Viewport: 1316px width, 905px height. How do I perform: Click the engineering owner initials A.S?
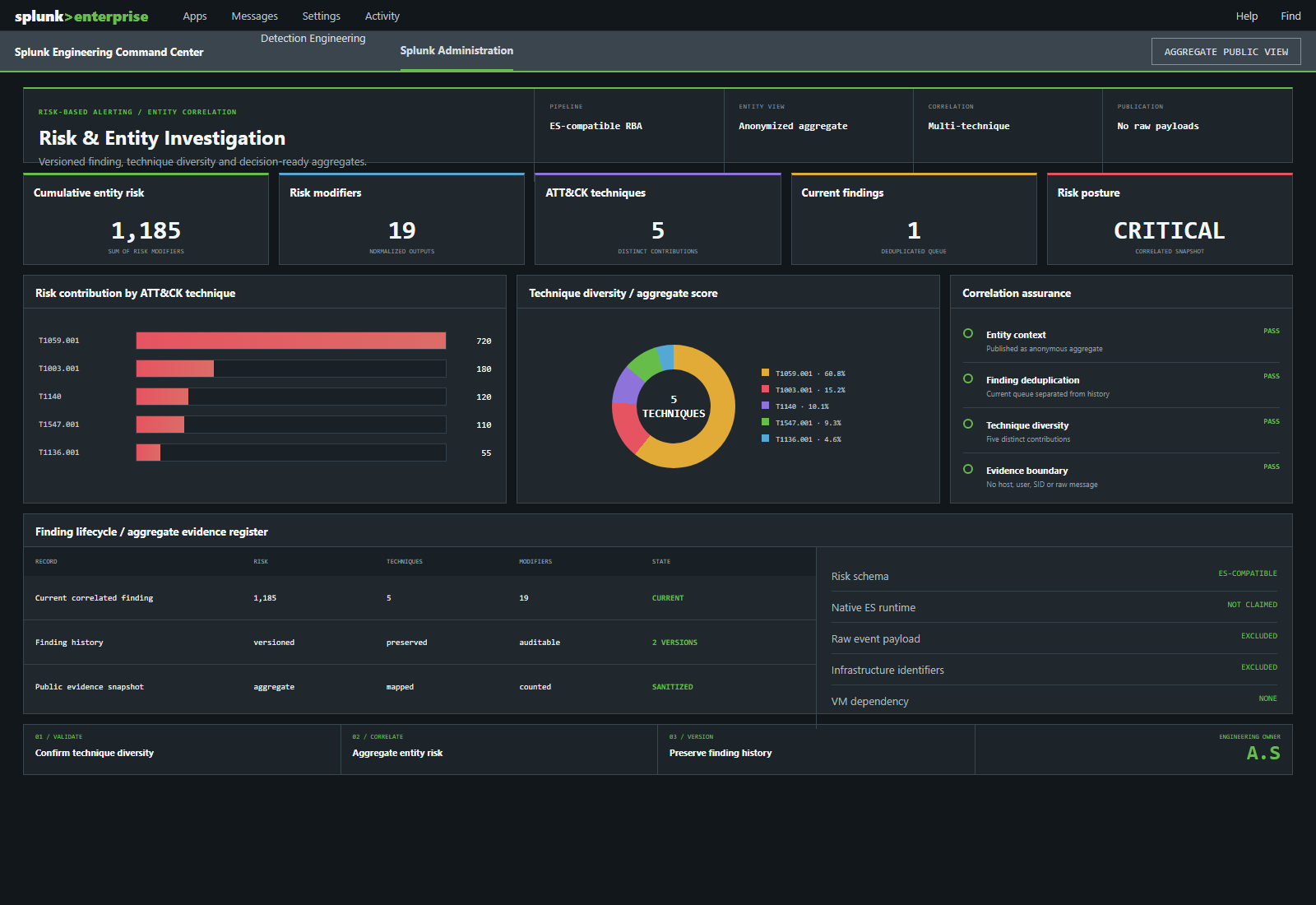[1263, 753]
